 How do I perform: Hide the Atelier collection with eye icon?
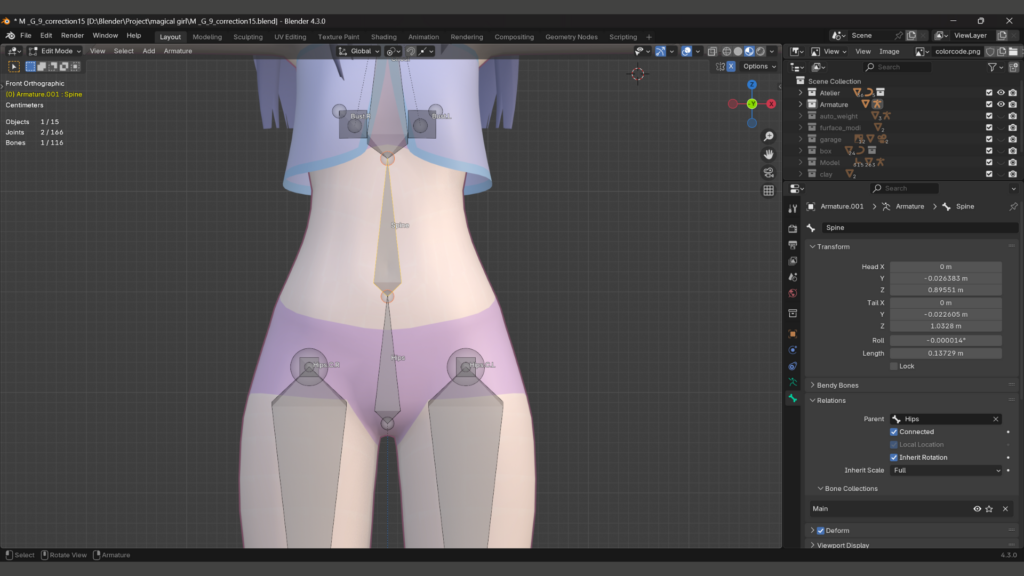click(1000, 93)
